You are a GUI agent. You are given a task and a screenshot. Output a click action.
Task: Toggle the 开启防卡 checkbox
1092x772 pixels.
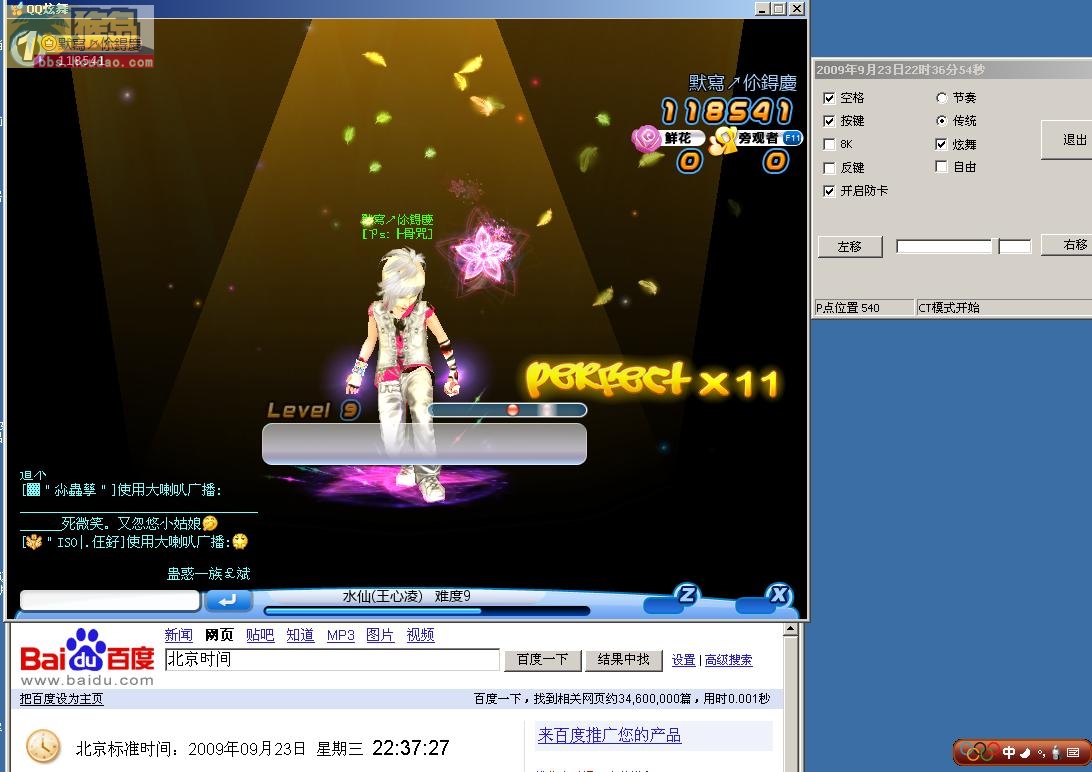tap(829, 191)
